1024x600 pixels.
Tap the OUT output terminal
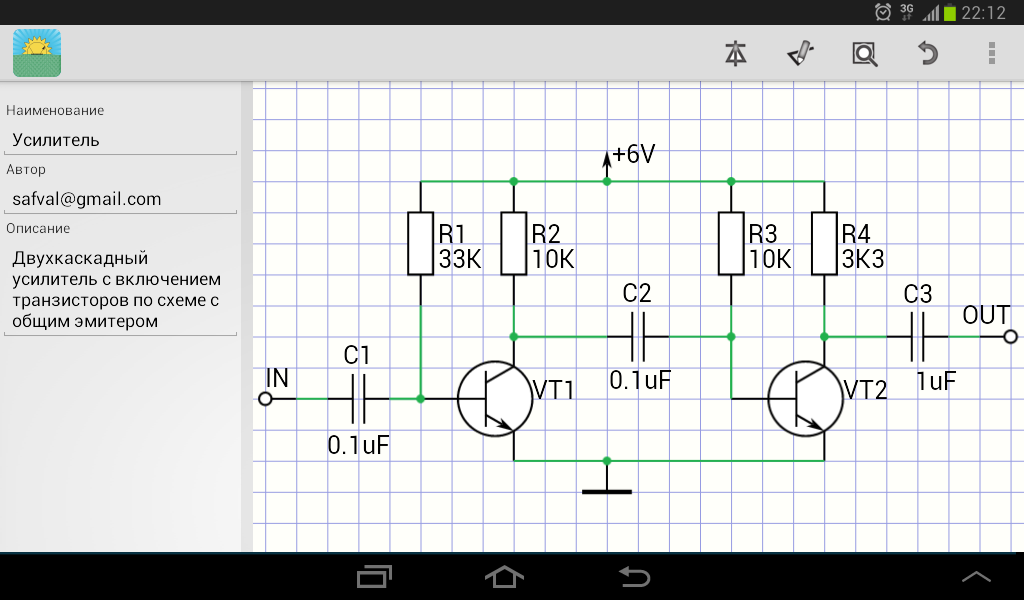coord(1010,337)
